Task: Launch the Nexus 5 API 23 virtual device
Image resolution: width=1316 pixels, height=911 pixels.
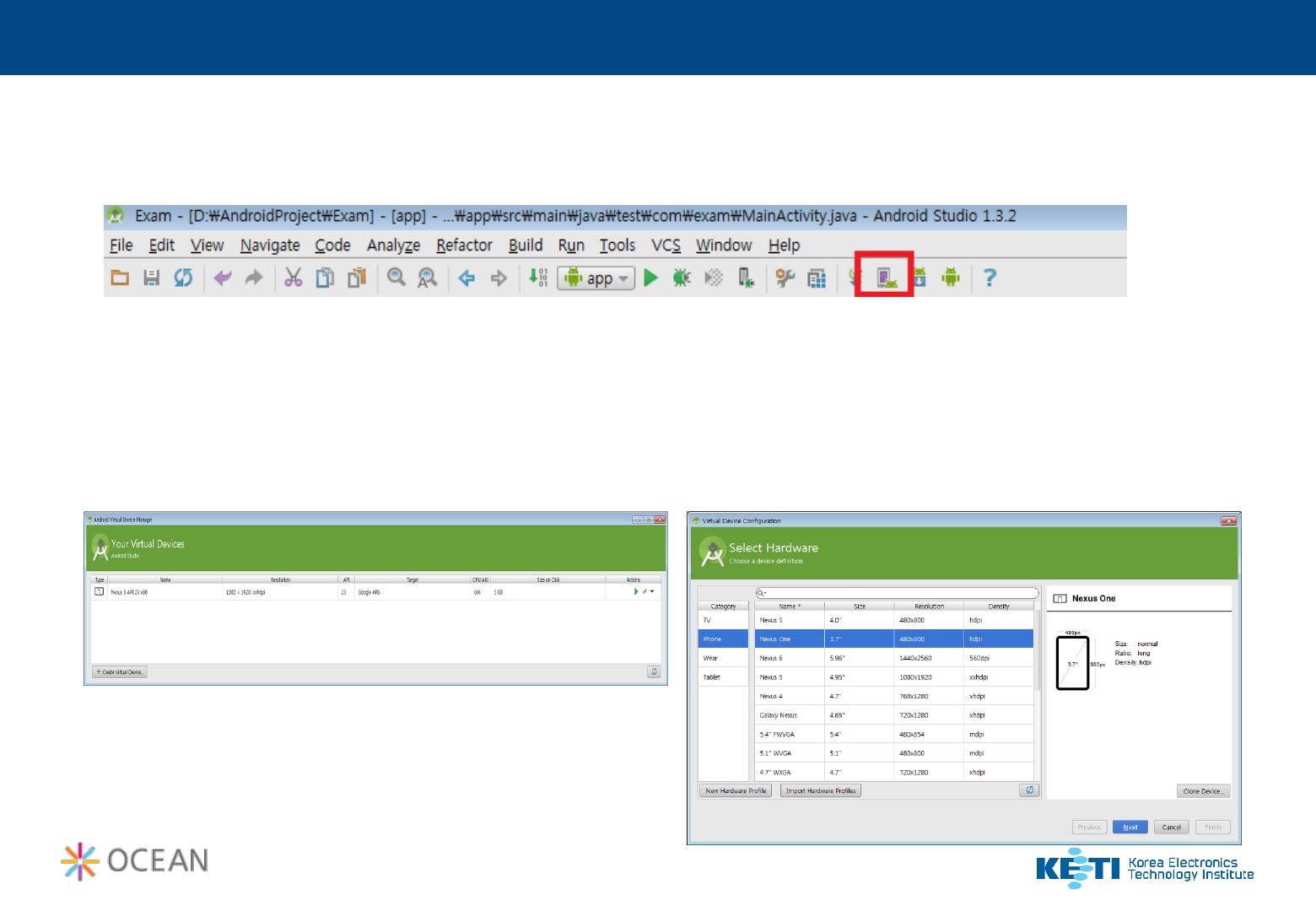Action: pyautogui.click(x=636, y=592)
